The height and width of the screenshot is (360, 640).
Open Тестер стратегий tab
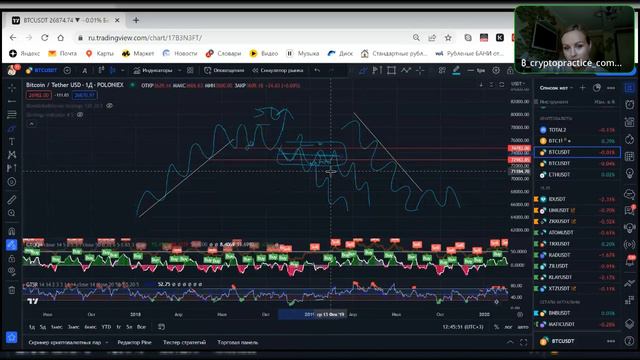point(184,342)
